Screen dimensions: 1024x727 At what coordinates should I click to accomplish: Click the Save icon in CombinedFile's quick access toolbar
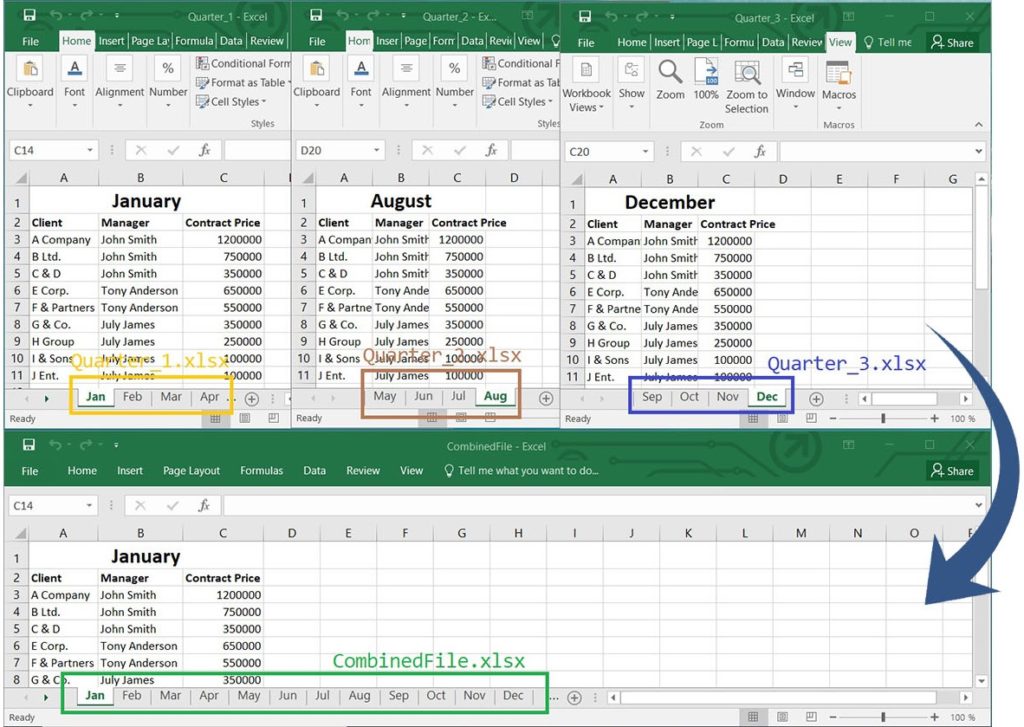28,444
